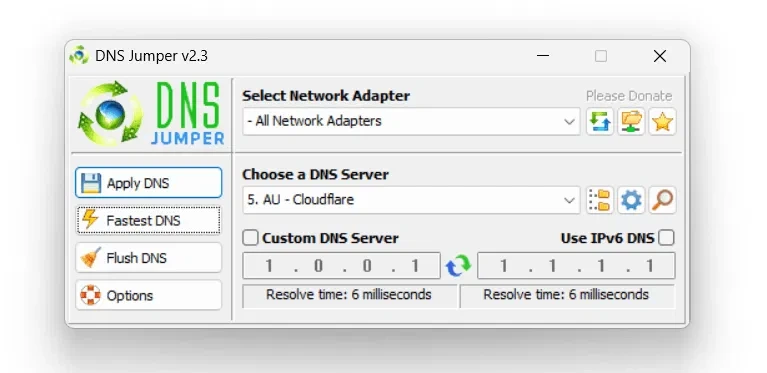Viewport: 767px width, 373px height.
Task: Swap DNS addresses with the arrows icon
Action: (458, 265)
